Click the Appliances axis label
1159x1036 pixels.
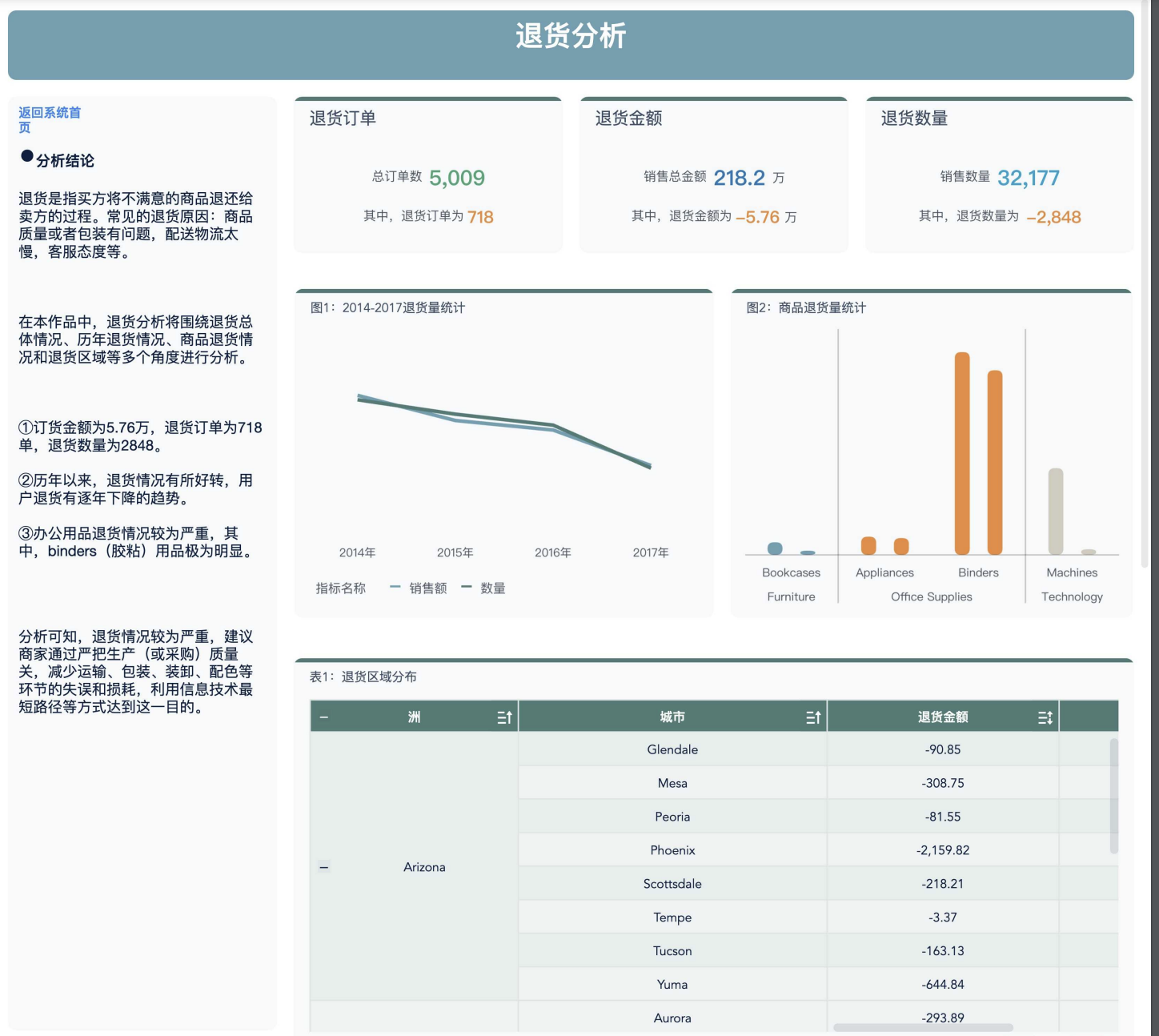884,572
